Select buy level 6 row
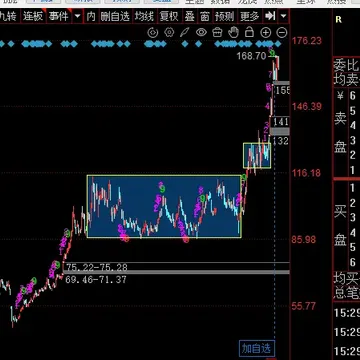 click(352, 262)
